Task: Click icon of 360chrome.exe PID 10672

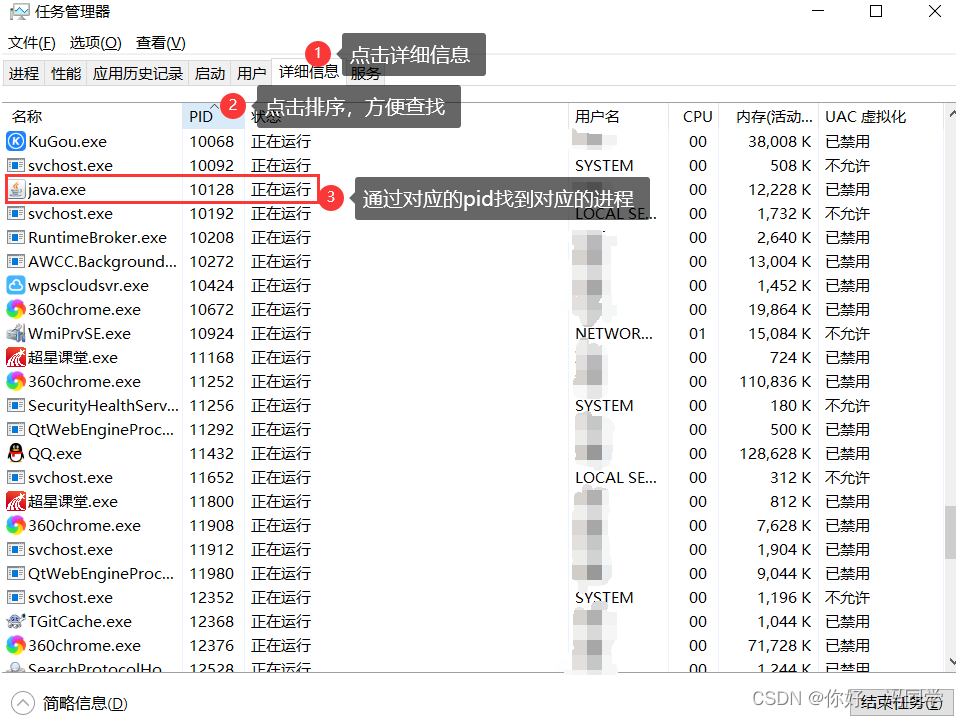Action: click(x=15, y=310)
